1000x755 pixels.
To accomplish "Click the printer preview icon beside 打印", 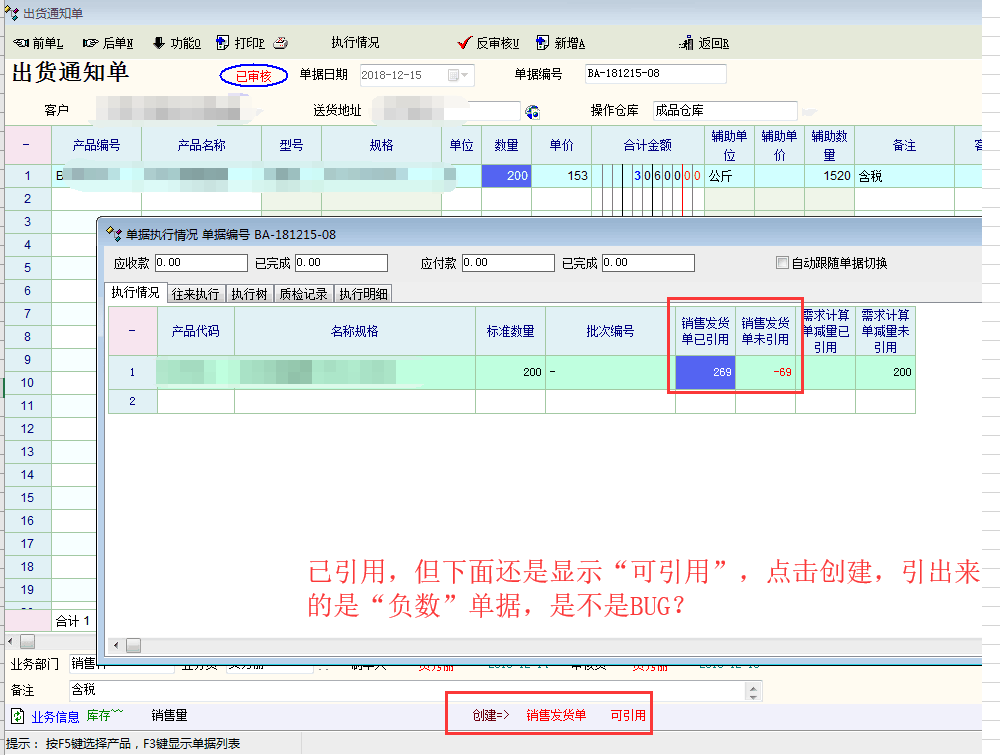I will [x=281, y=43].
